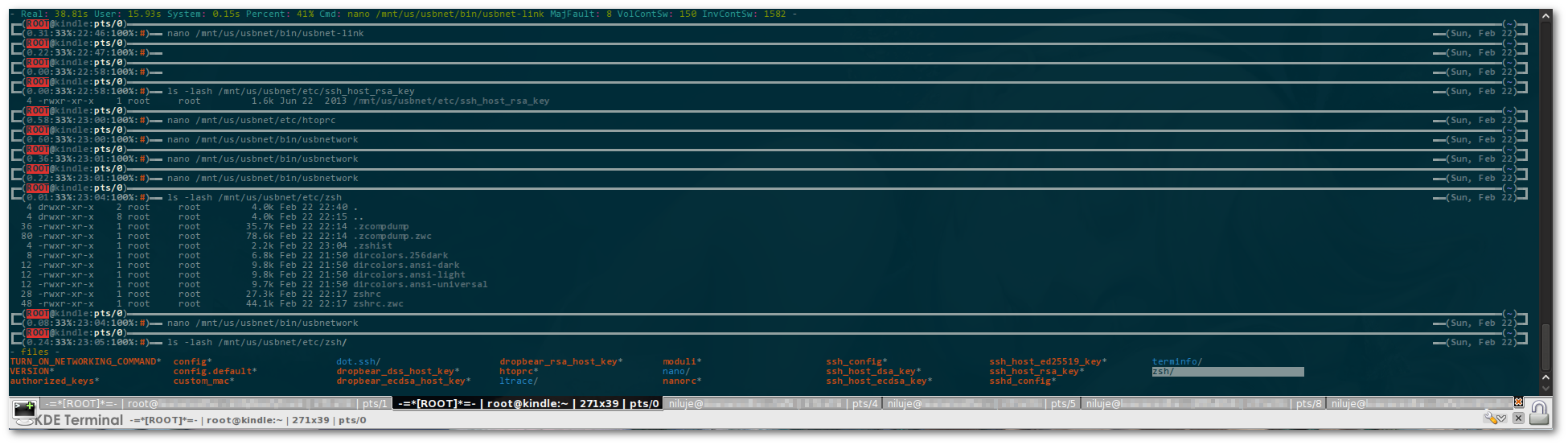Toggle the padlock keep-open icon

(1539, 413)
